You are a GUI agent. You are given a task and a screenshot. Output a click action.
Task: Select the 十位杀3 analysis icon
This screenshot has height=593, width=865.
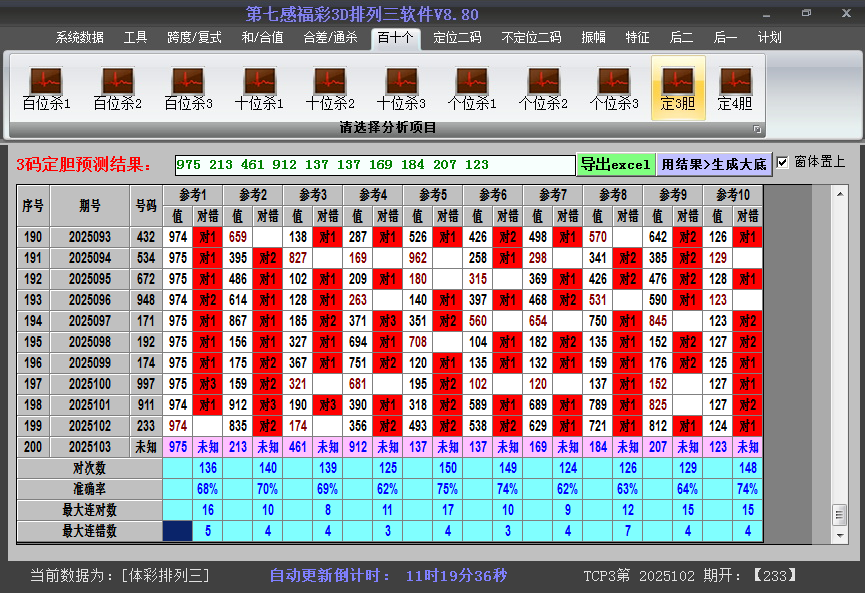click(401, 88)
